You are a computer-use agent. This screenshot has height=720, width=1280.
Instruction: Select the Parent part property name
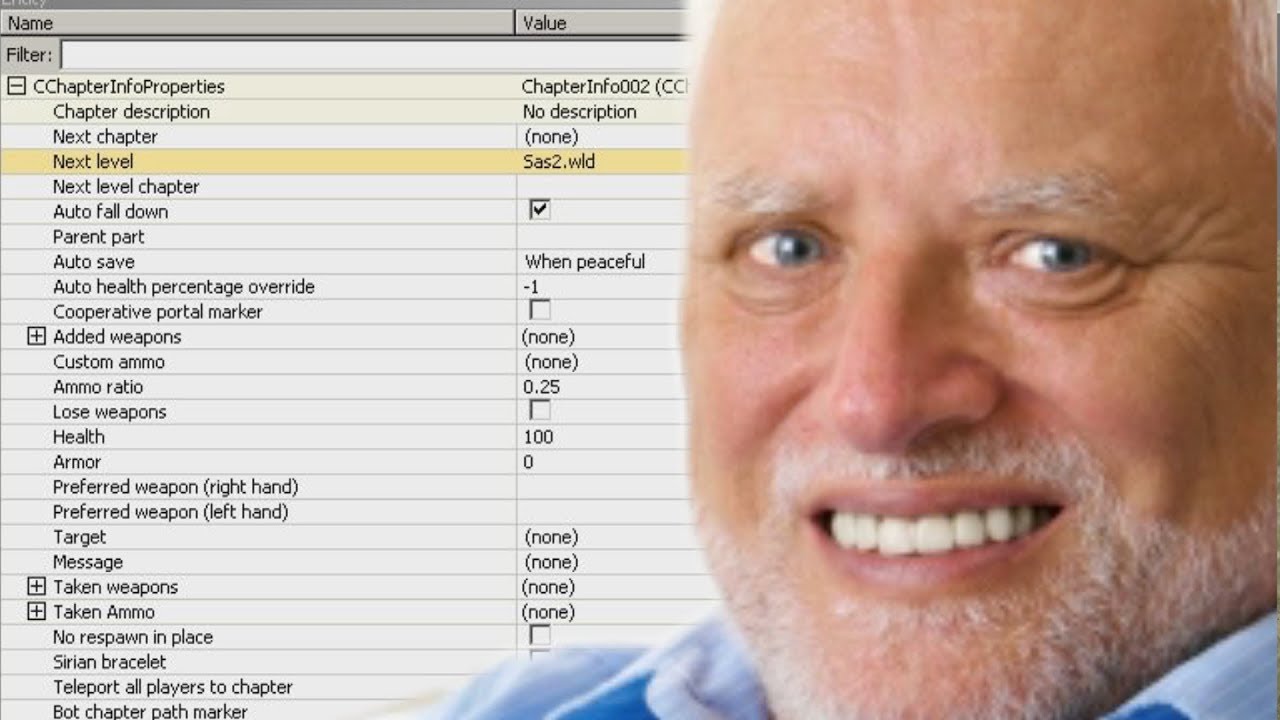click(x=99, y=237)
